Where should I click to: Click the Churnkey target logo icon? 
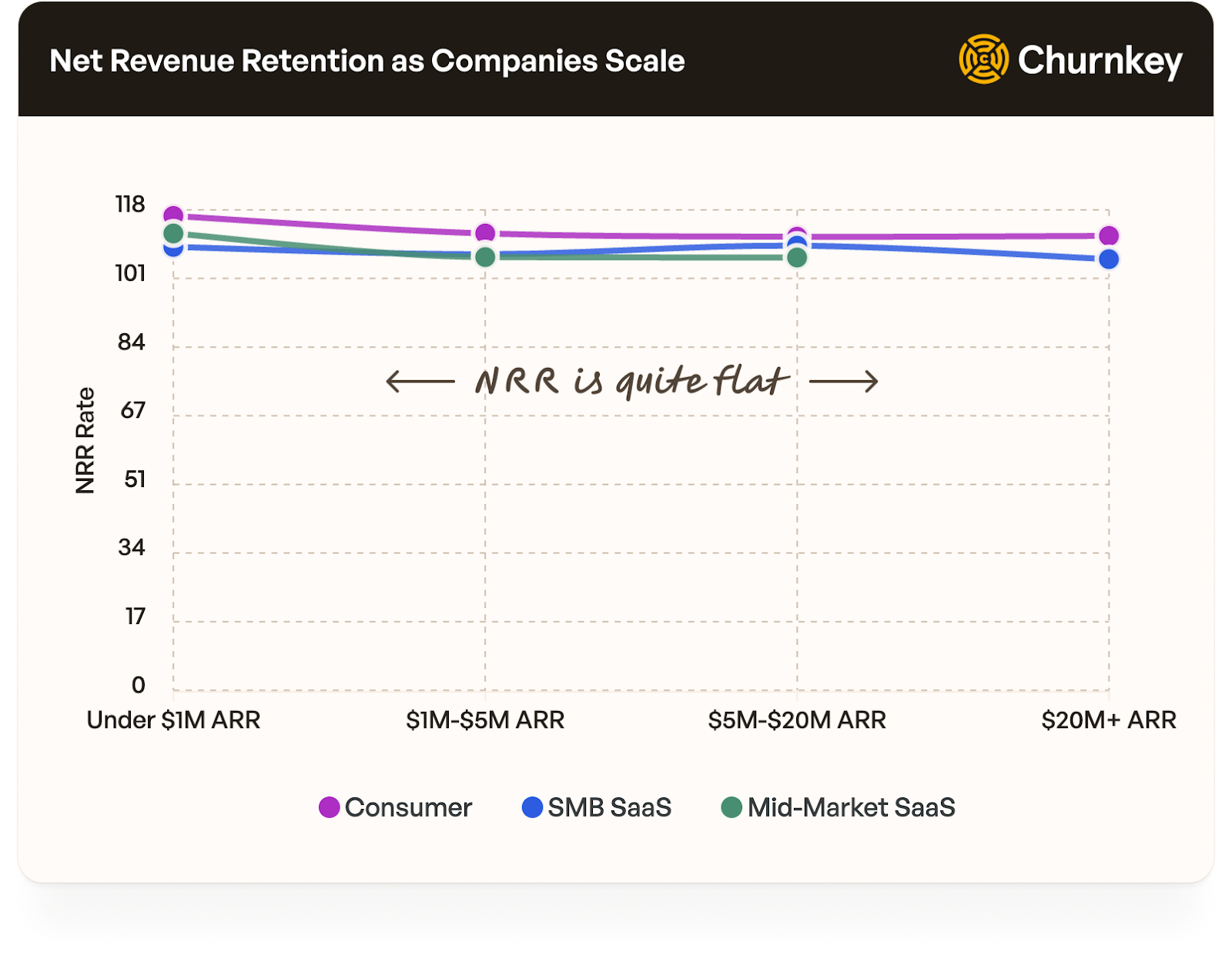983,59
